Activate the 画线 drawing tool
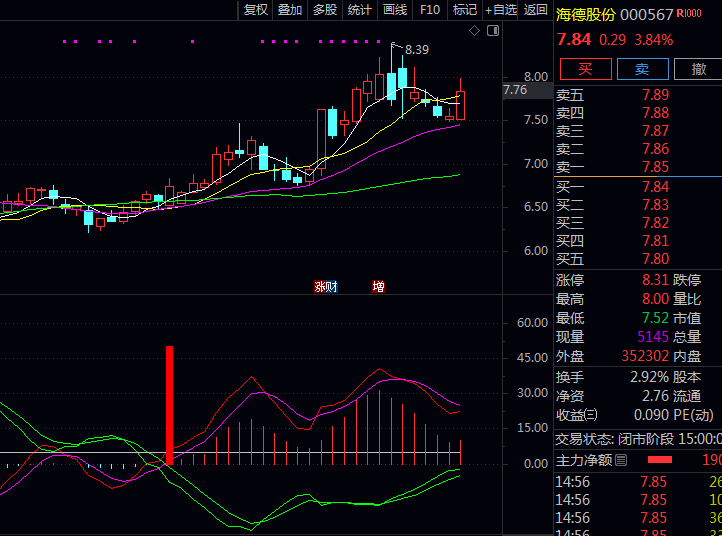 395,10
